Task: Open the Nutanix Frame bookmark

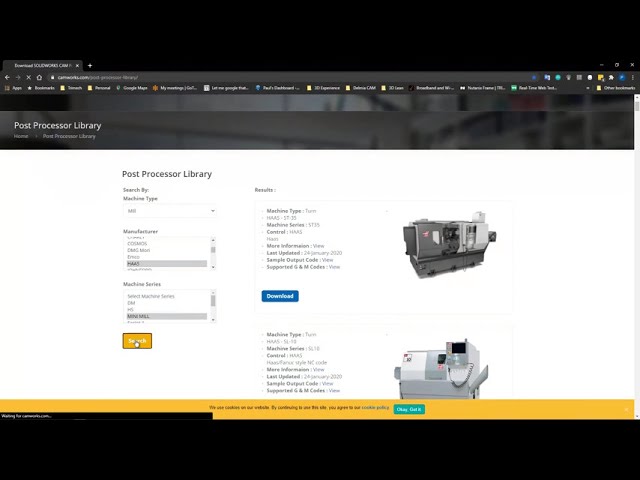Action: (x=483, y=88)
